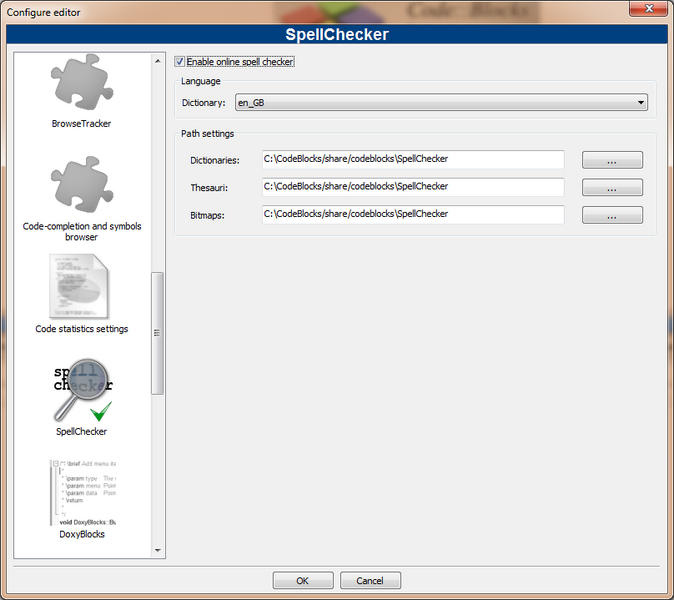Open the DoxyBlocks settings icon
Screen dimensions: 674x600
pyautogui.click(x=83, y=493)
